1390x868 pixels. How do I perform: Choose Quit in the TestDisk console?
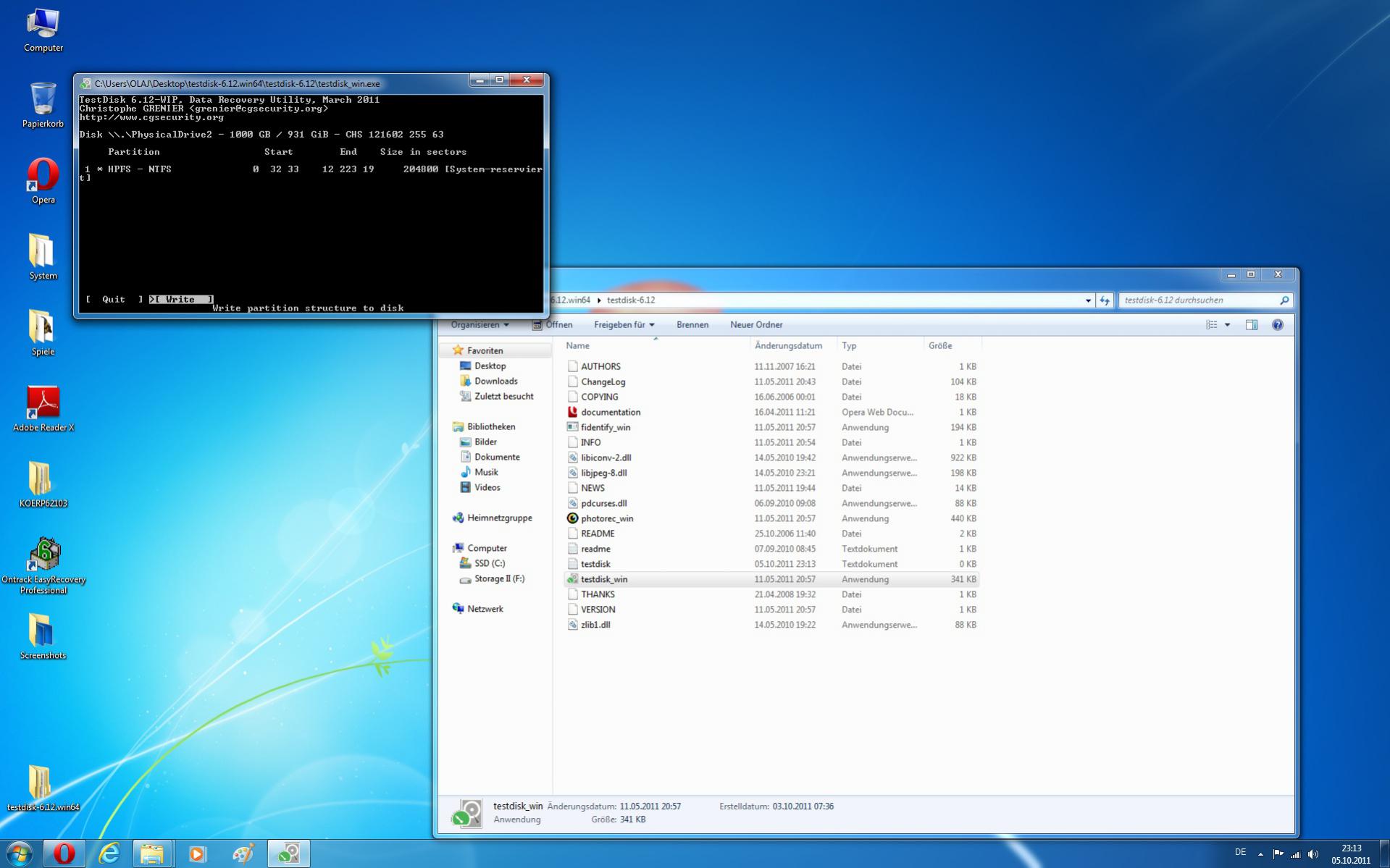114,300
